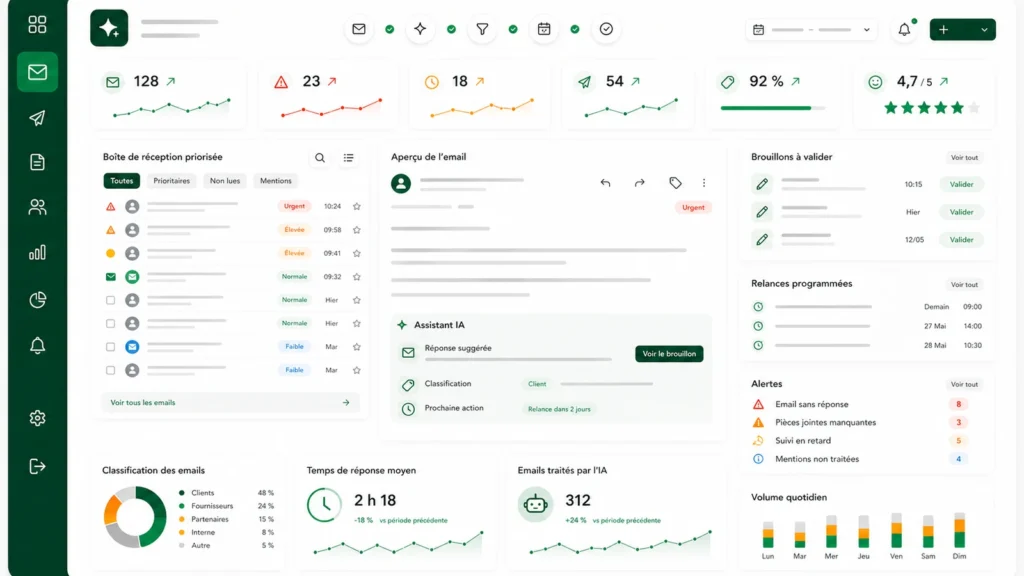Star the 09:58 email
The image size is (1024, 576).
357,230
